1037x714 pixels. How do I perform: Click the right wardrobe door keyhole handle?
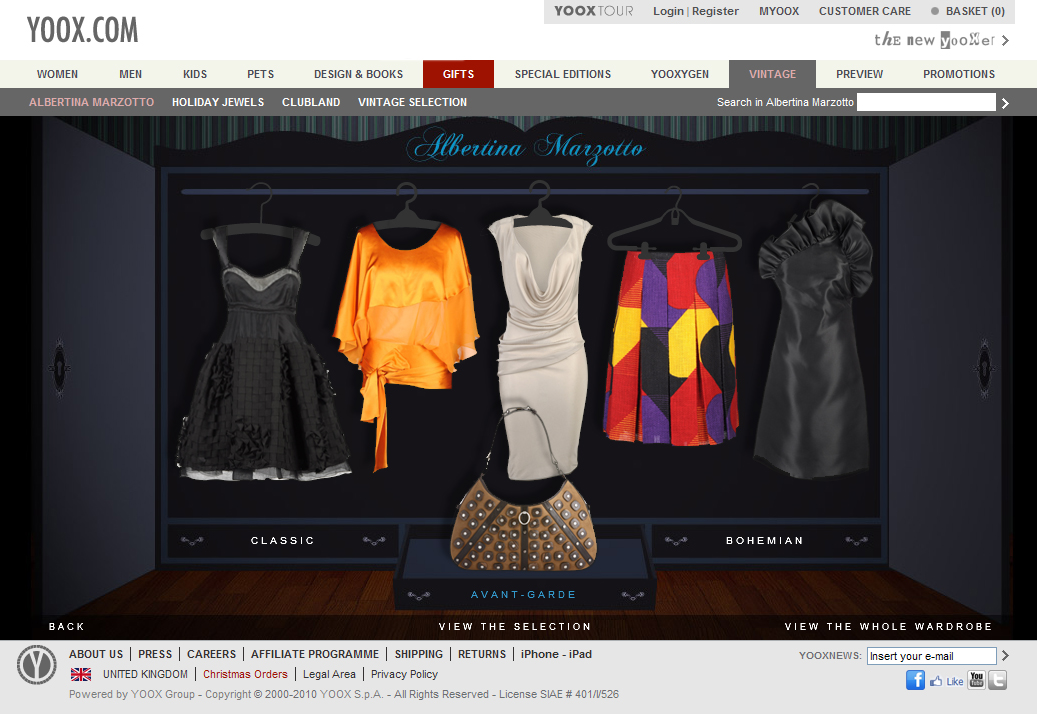(984, 368)
